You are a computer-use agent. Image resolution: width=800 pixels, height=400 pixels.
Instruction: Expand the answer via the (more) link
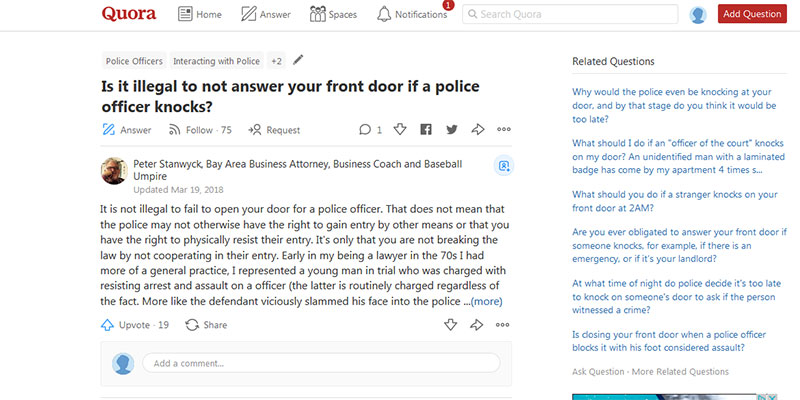click(x=486, y=302)
